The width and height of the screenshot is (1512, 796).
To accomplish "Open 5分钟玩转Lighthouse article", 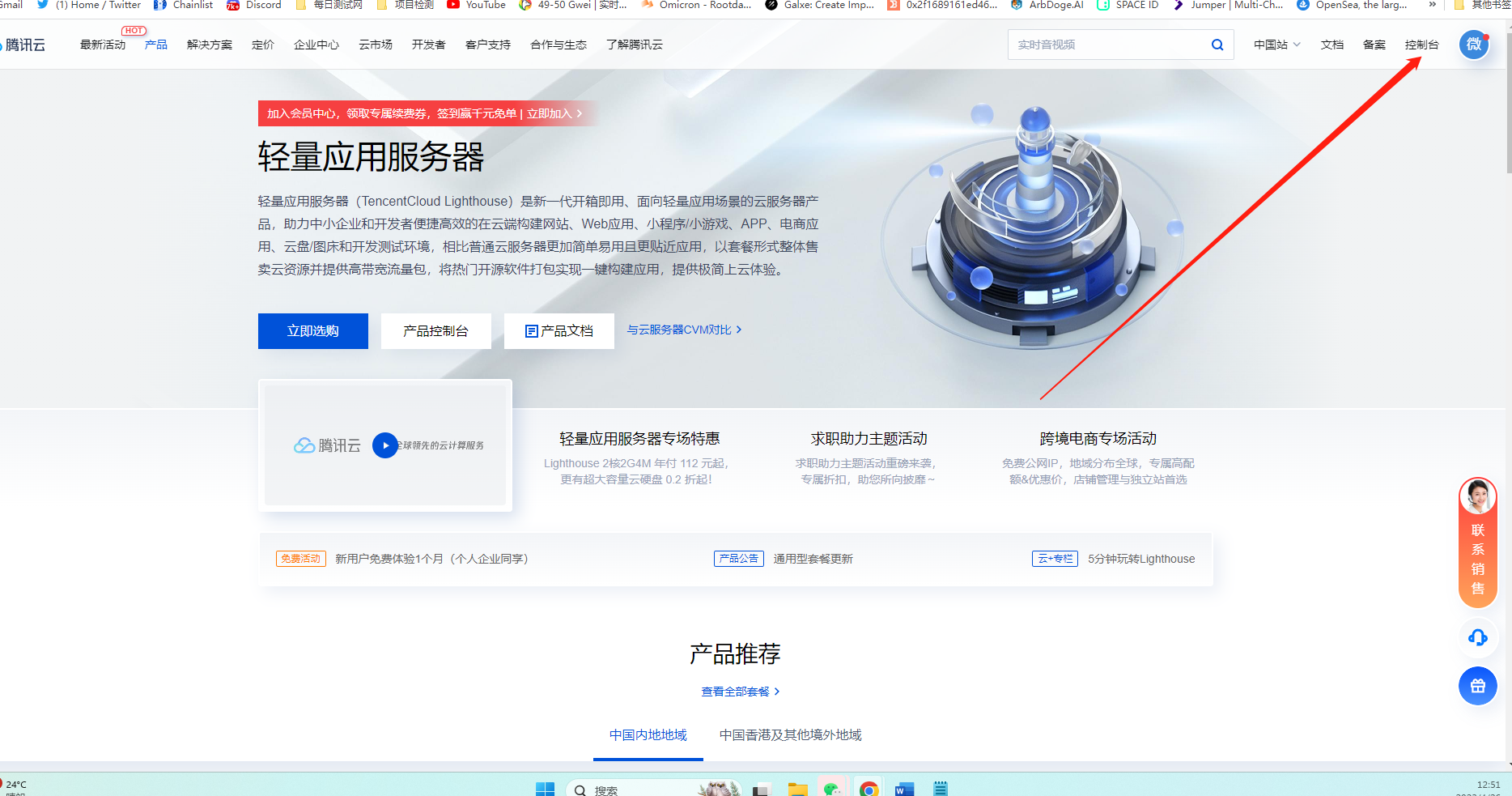I will (1141, 559).
